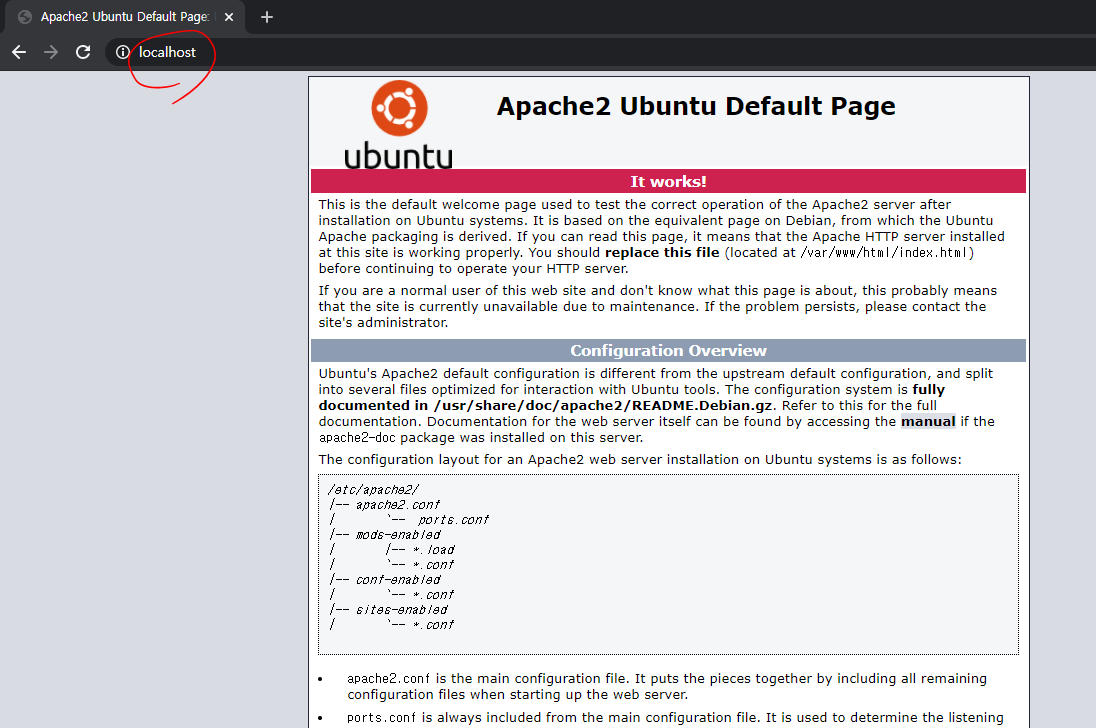Image resolution: width=1096 pixels, height=728 pixels.
Task: Click the Configuration Overview header
Action: 668,351
